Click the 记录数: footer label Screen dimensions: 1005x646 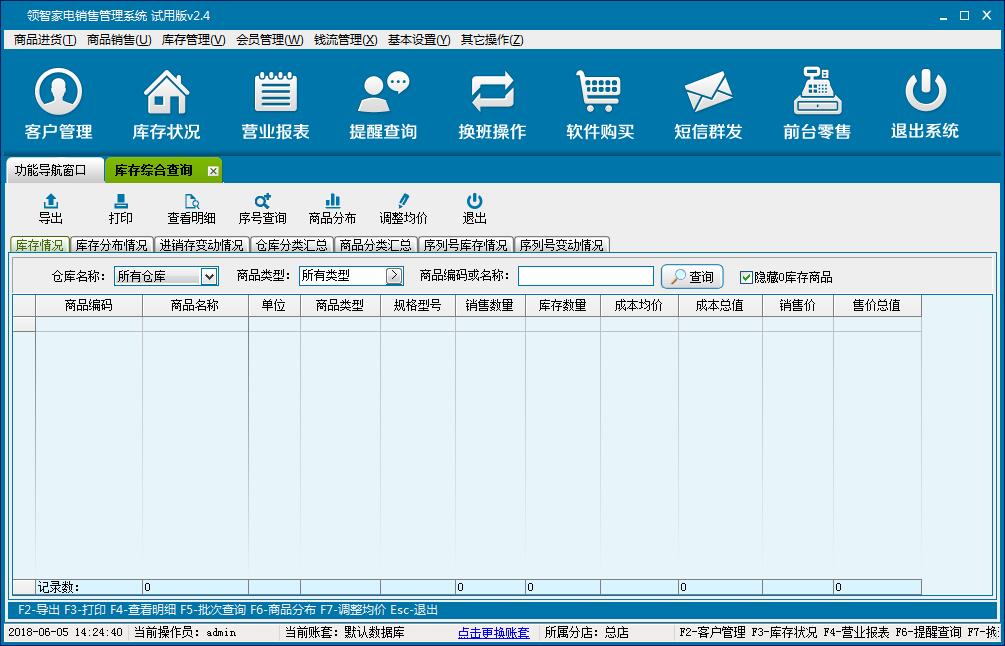point(58,587)
